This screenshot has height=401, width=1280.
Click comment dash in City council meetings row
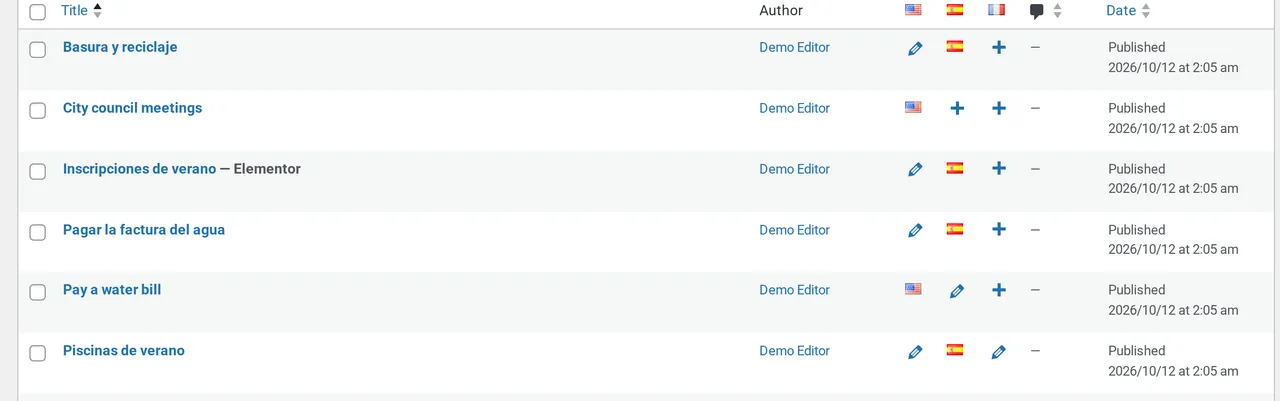pyautogui.click(x=1035, y=108)
